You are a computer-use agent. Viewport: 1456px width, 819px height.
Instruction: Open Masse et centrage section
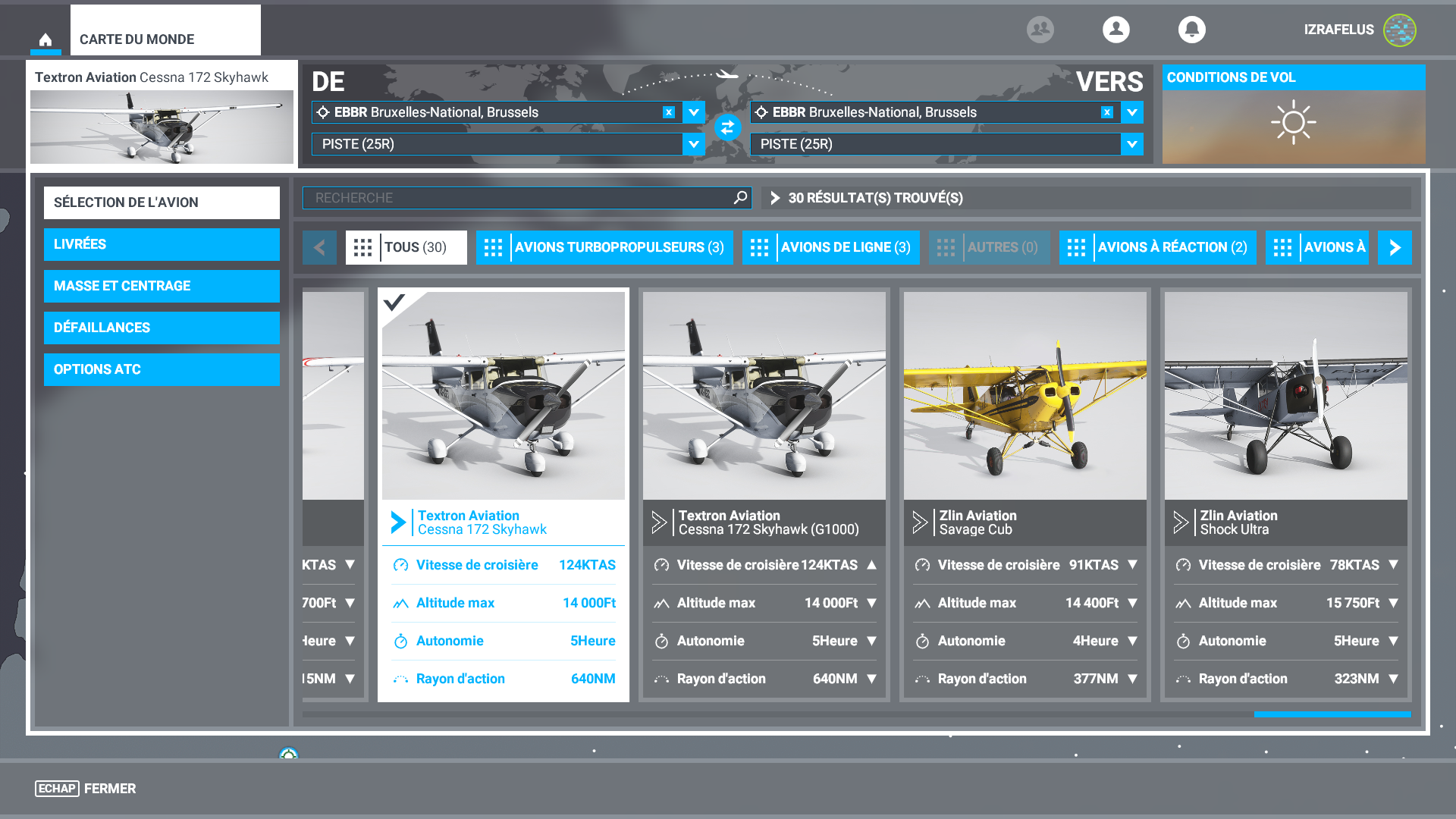click(162, 286)
